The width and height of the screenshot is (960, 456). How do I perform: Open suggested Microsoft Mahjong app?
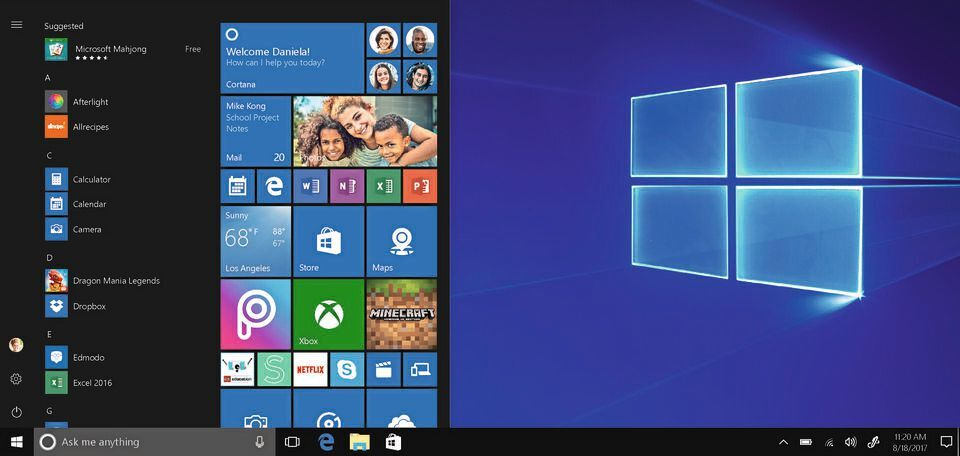[124, 50]
